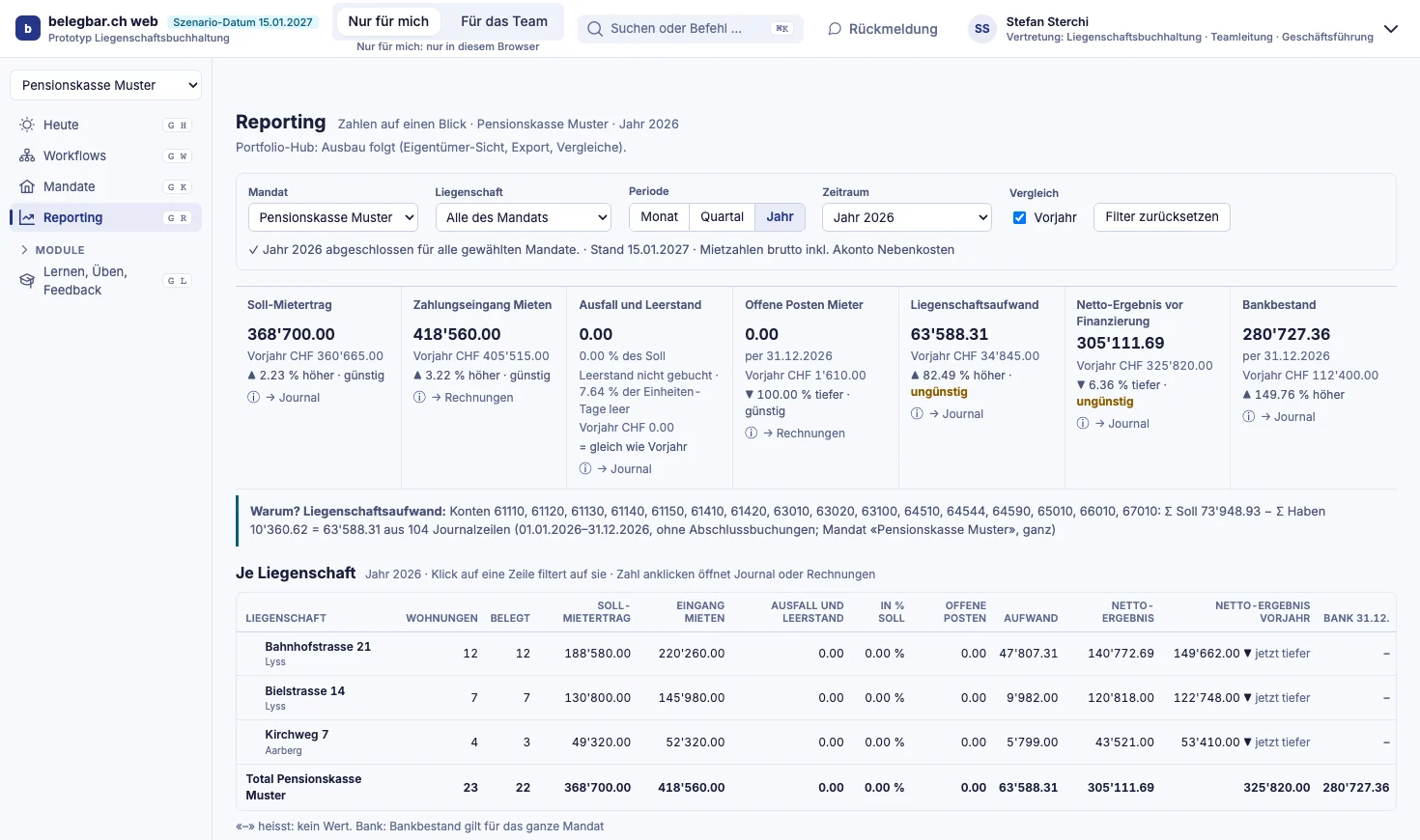Select Quartal period
The image size is (1420, 840).
tap(723, 217)
